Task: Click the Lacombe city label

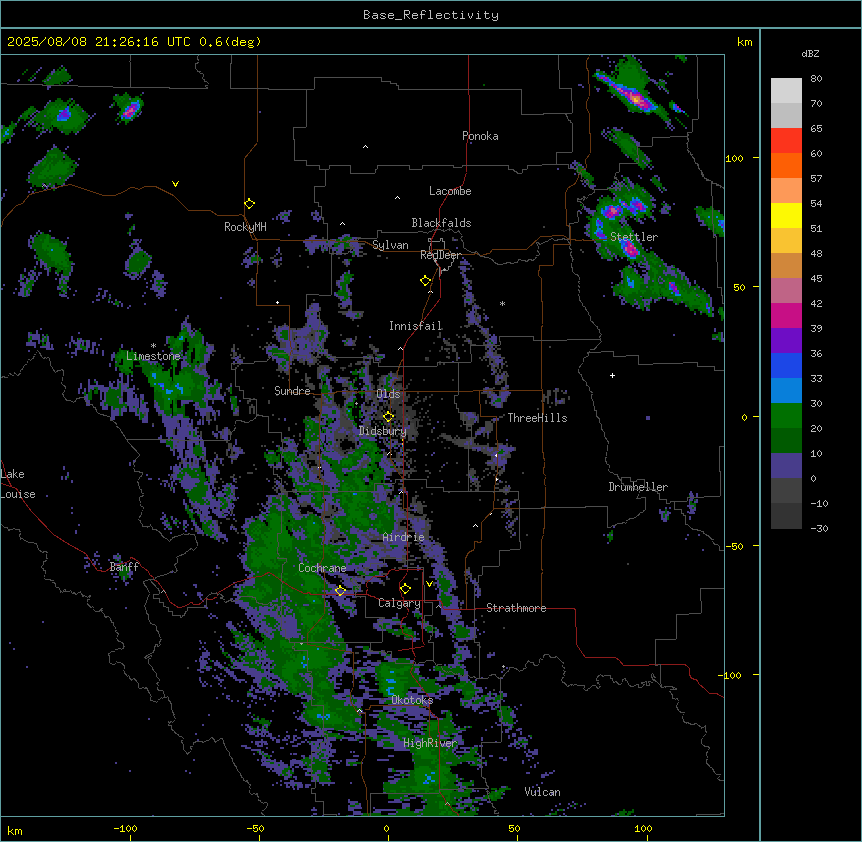Action: (x=450, y=191)
